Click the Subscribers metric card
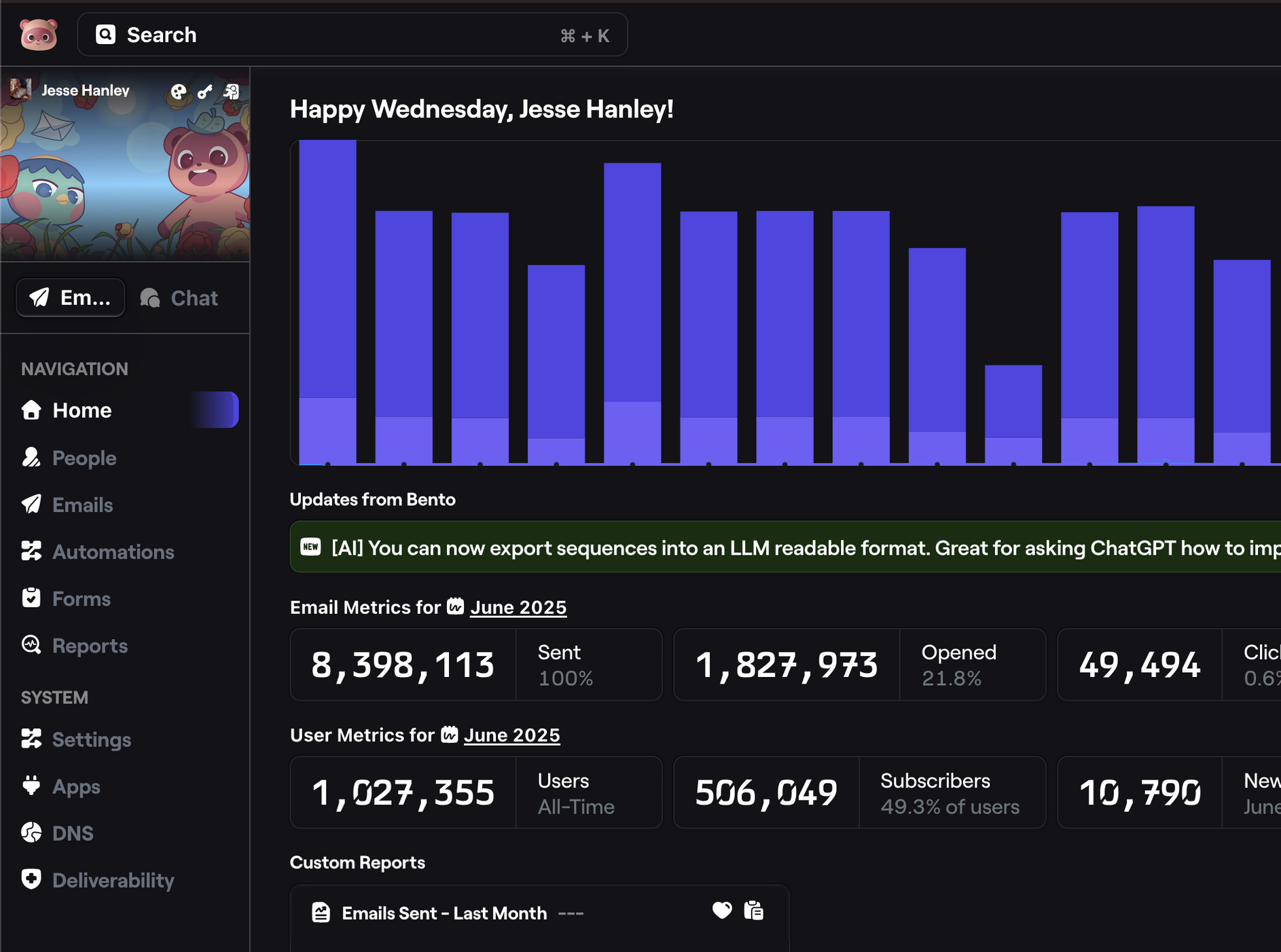Screen dimensions: 1281x952 click(860, 792)
